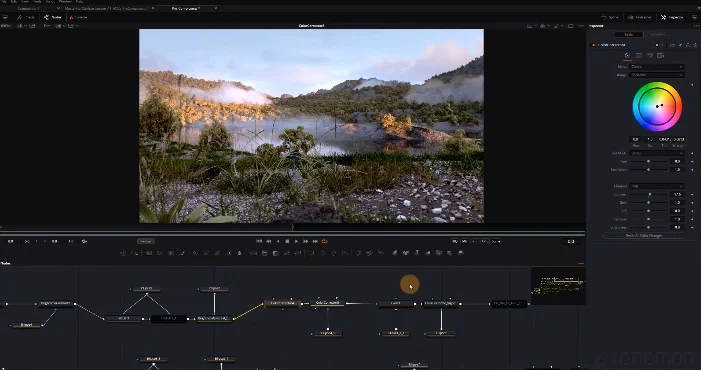Jump to the first frame

[259, 241]
